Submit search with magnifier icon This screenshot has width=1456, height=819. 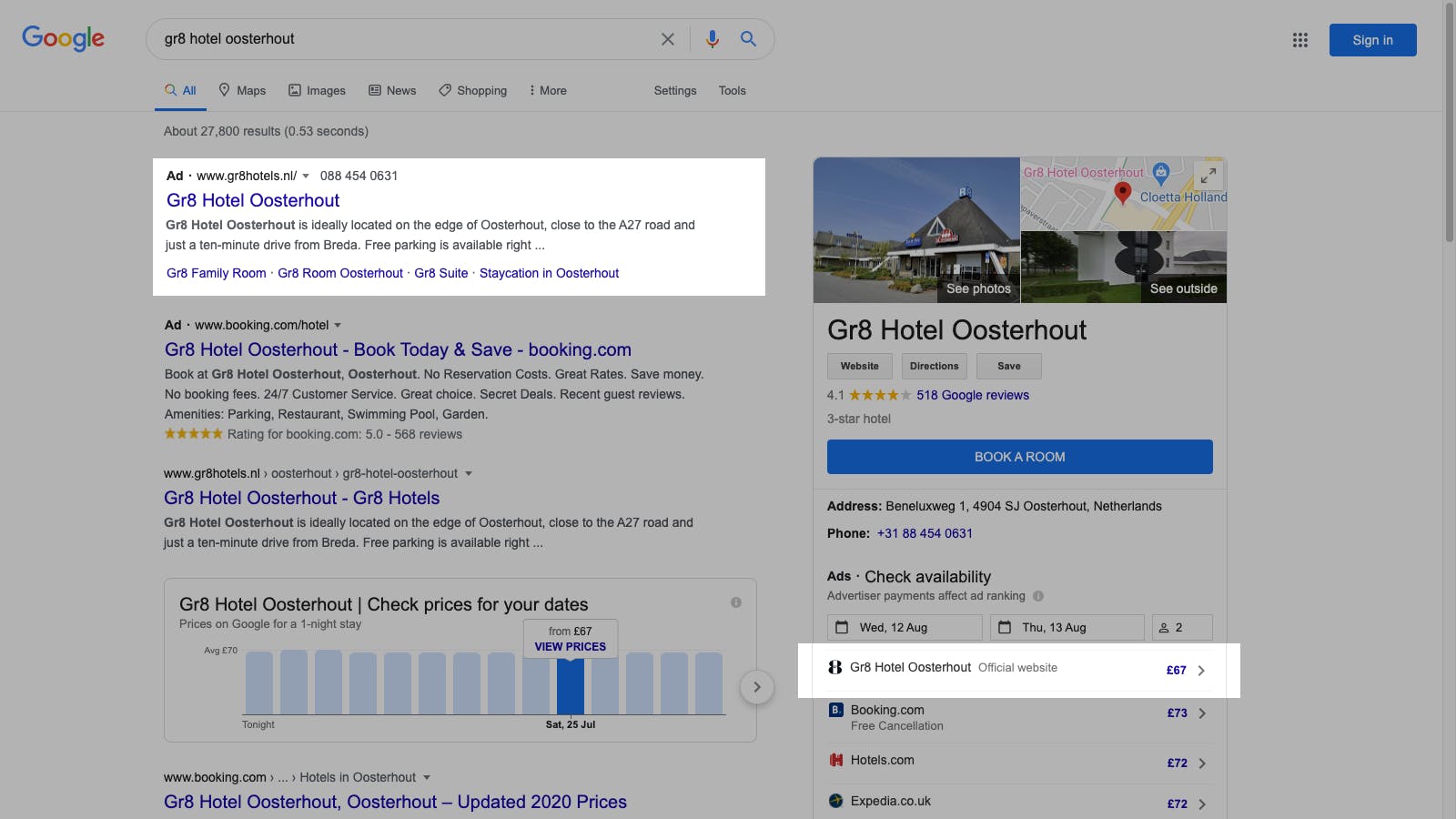coord(748,39)
